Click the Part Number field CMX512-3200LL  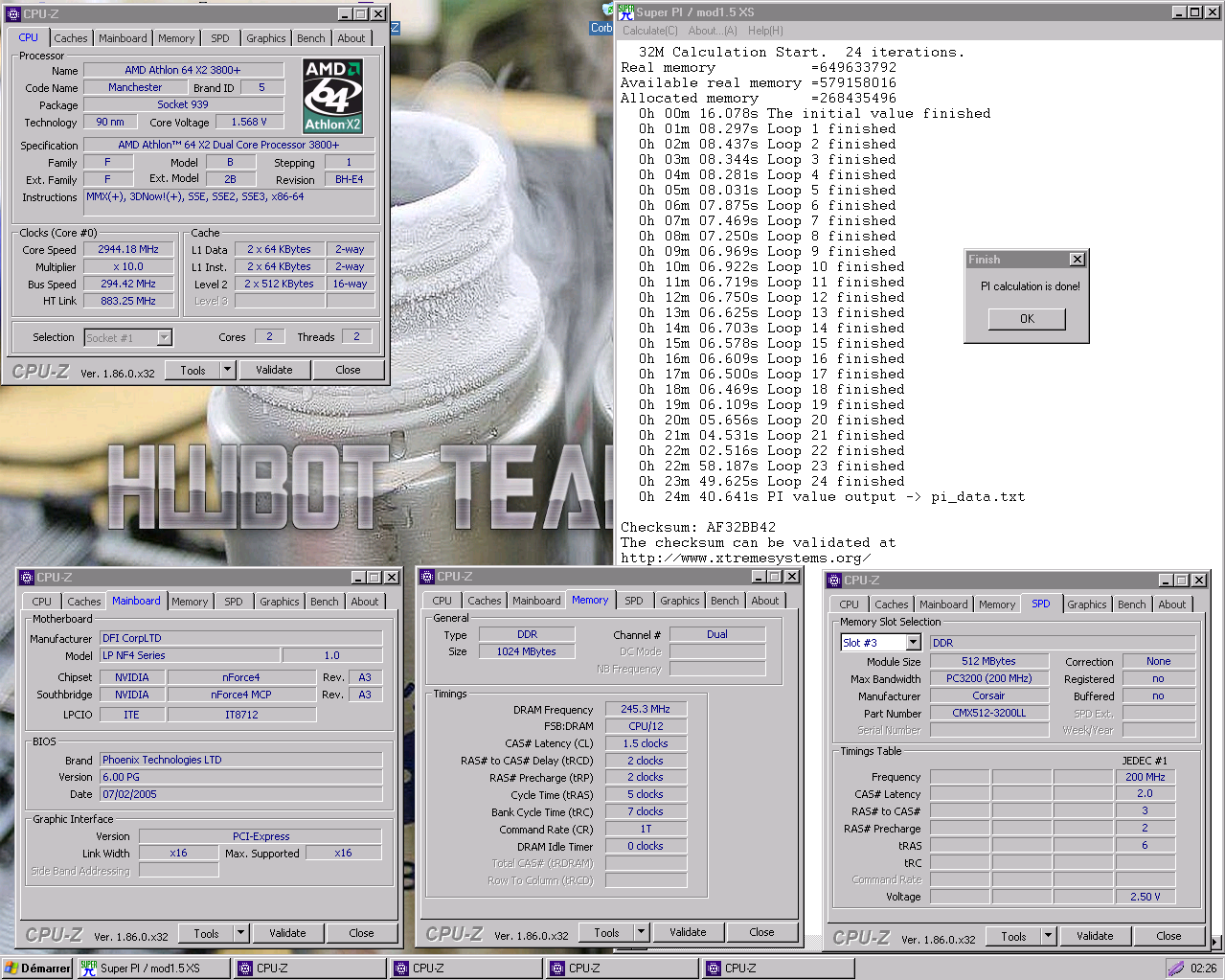[x=988, y=714]
